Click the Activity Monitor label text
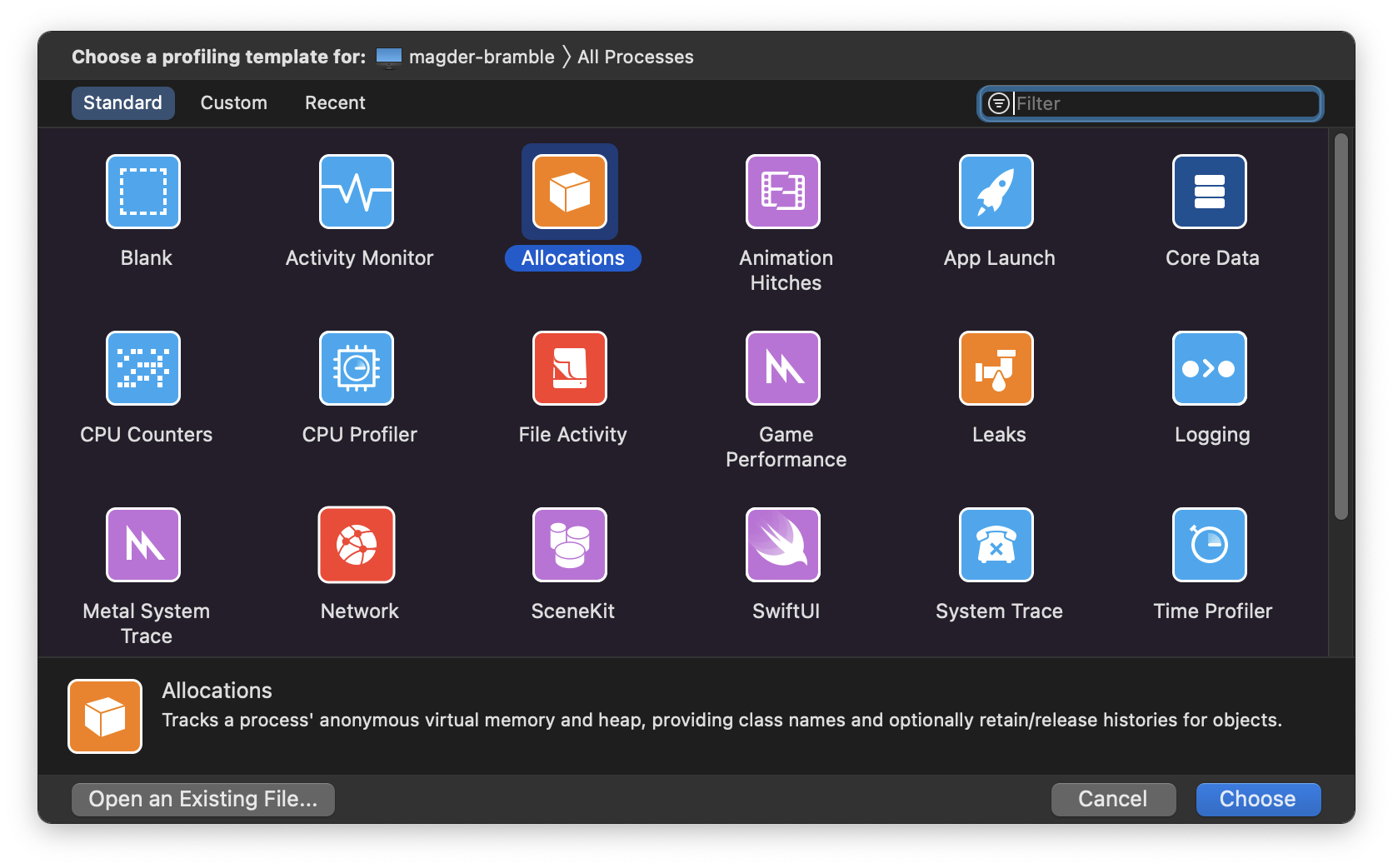The height and width of the screenshot is (868, 1393). 360,258
